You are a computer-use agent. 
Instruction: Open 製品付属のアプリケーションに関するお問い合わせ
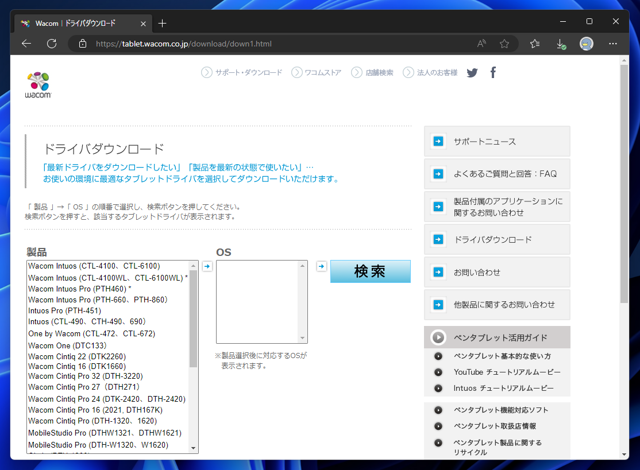pos(497,207)
